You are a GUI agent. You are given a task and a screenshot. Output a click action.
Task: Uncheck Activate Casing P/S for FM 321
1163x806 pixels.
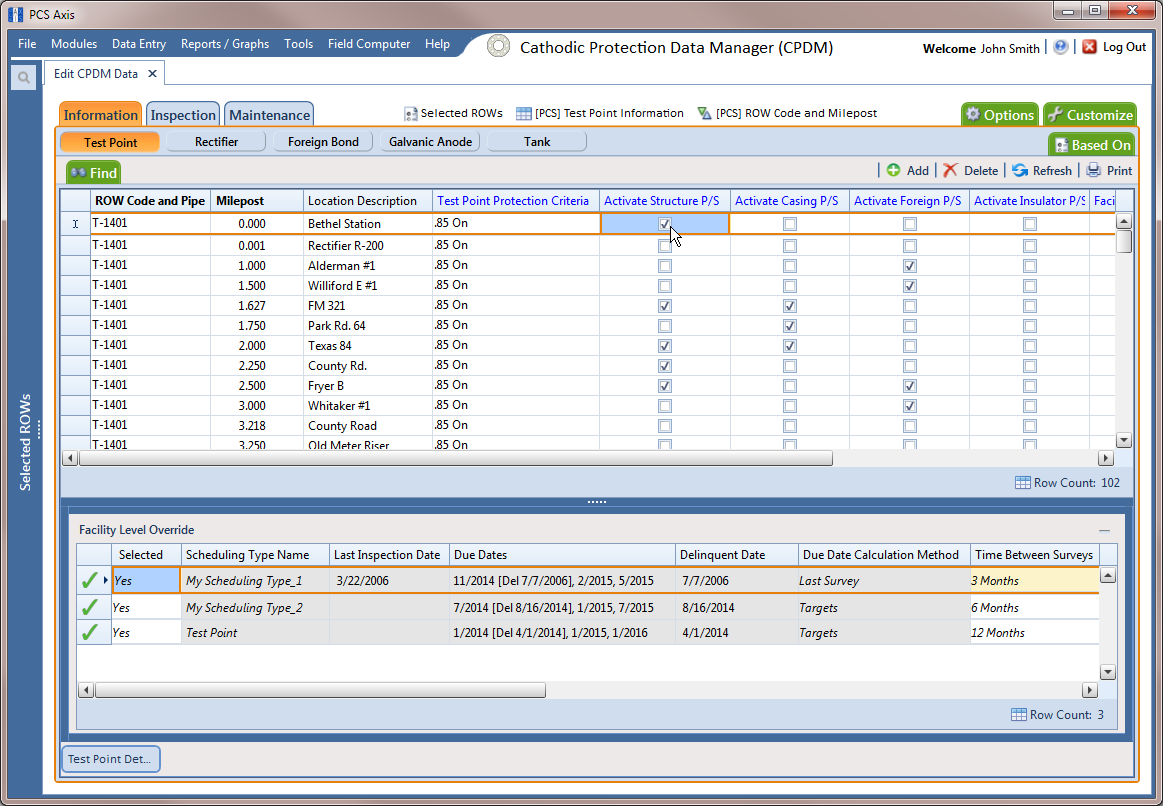tap(790, 305)
